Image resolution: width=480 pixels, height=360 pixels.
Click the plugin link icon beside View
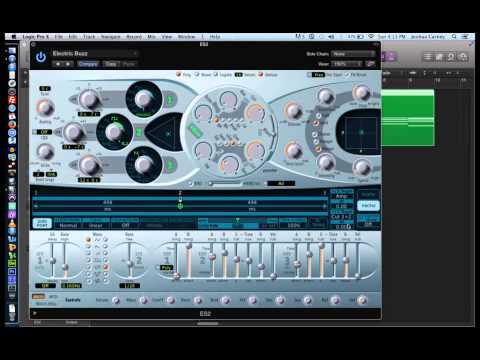(x=370, y=63)
